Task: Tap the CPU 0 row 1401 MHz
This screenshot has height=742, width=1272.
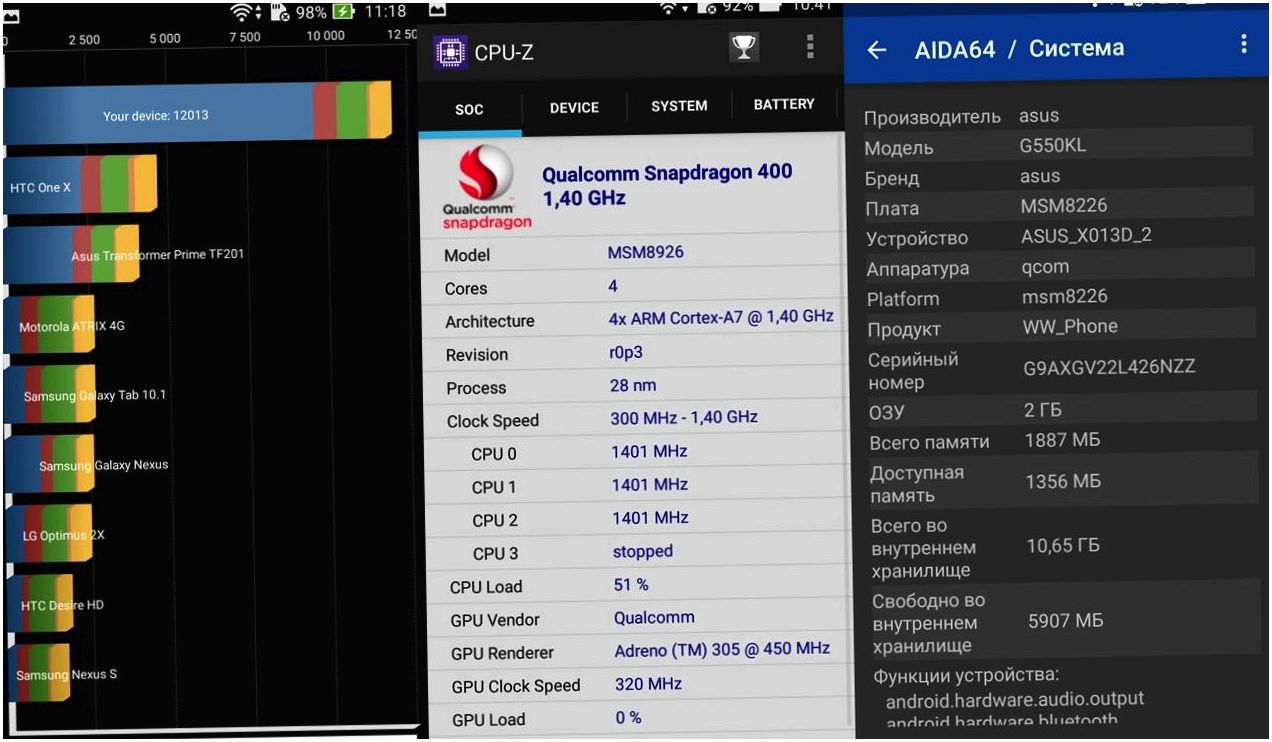Action: tap(650, 451)
